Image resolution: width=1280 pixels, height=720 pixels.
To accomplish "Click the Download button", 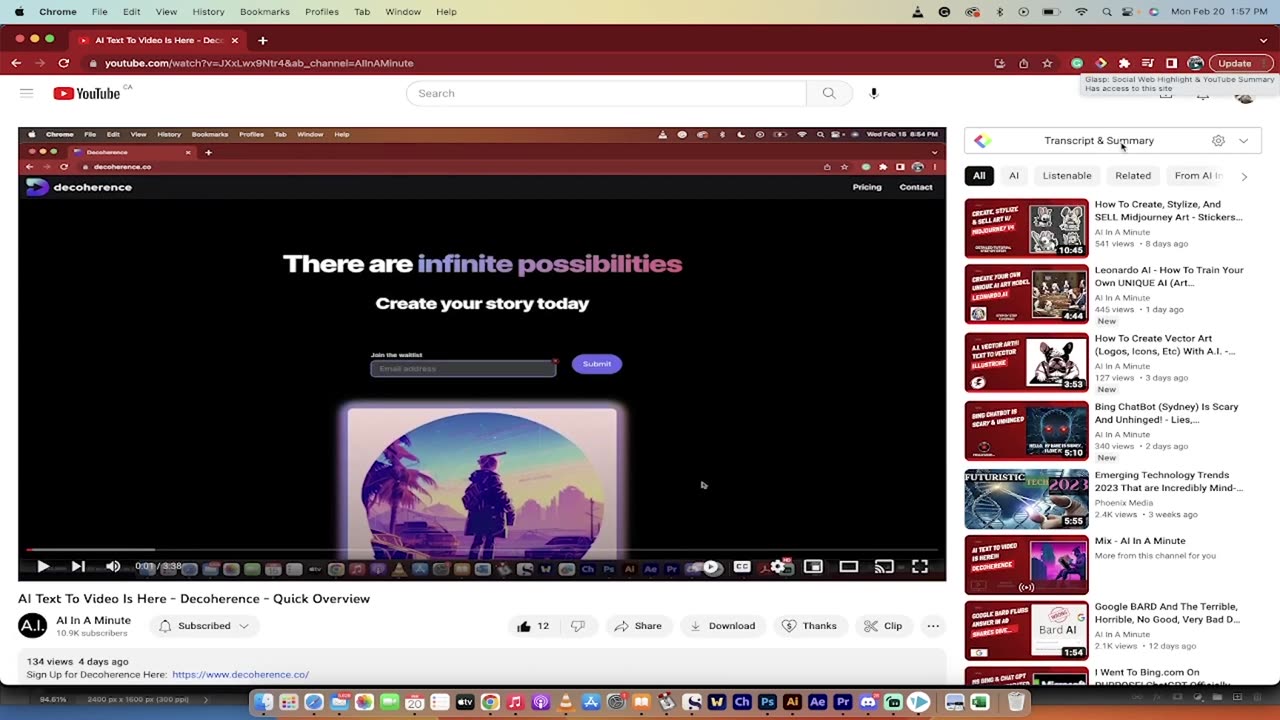I will tap(722, 626).
